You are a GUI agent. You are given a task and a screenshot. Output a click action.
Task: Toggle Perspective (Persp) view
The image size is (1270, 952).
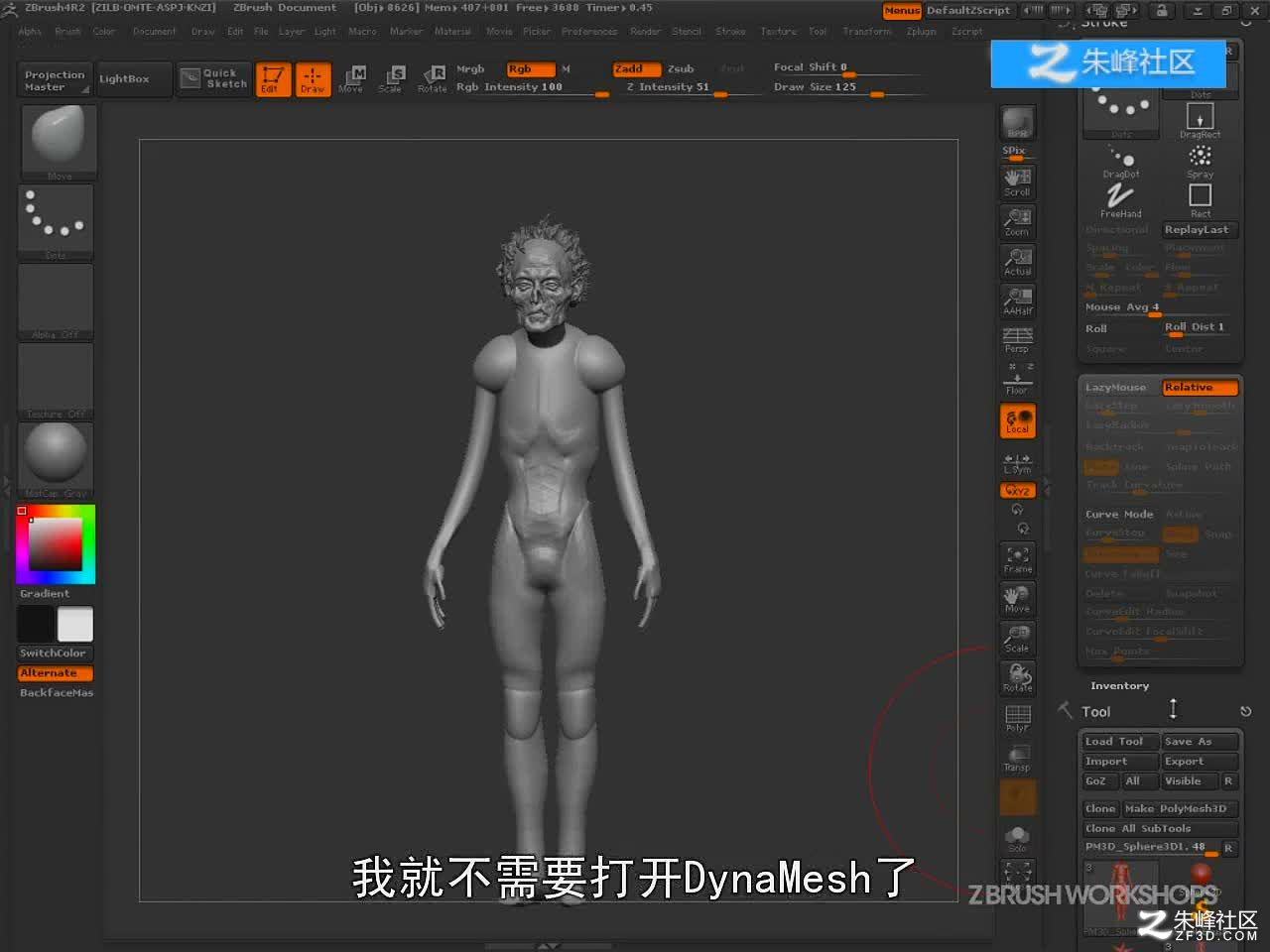(x=1018, y=340)
